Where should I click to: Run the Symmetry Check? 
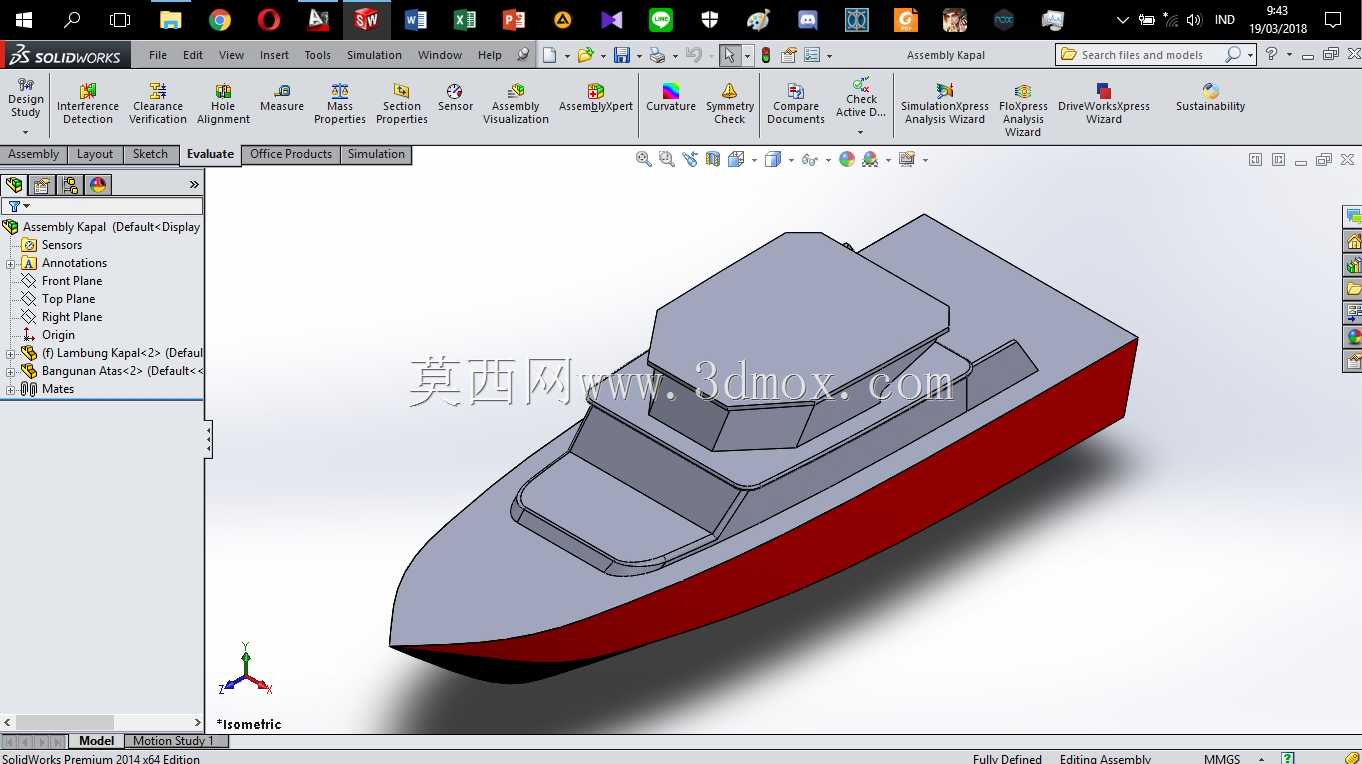730,104
